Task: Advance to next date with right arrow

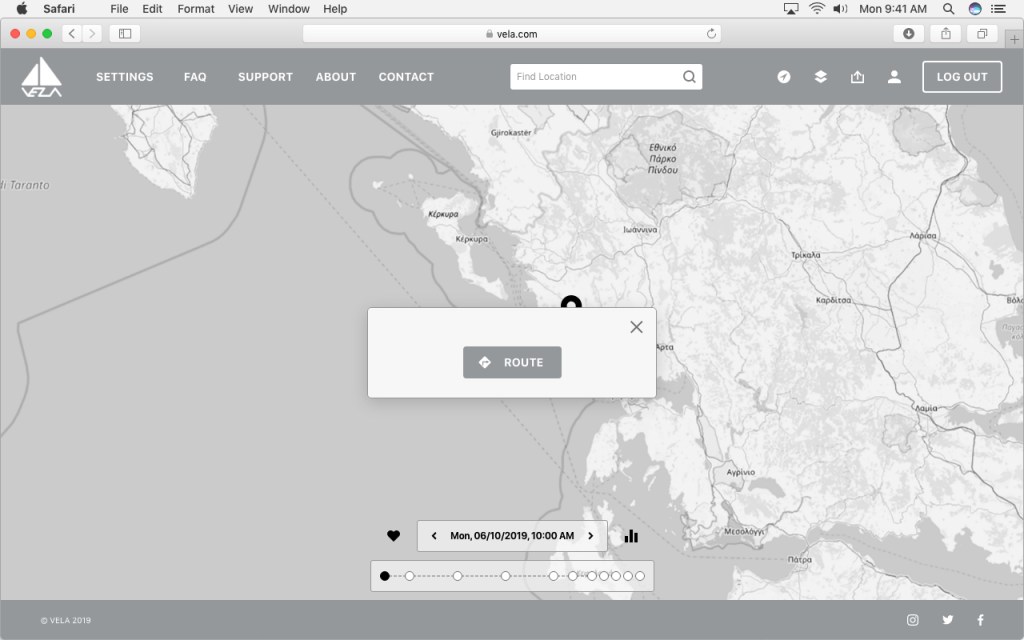Action: click(590, 536)
